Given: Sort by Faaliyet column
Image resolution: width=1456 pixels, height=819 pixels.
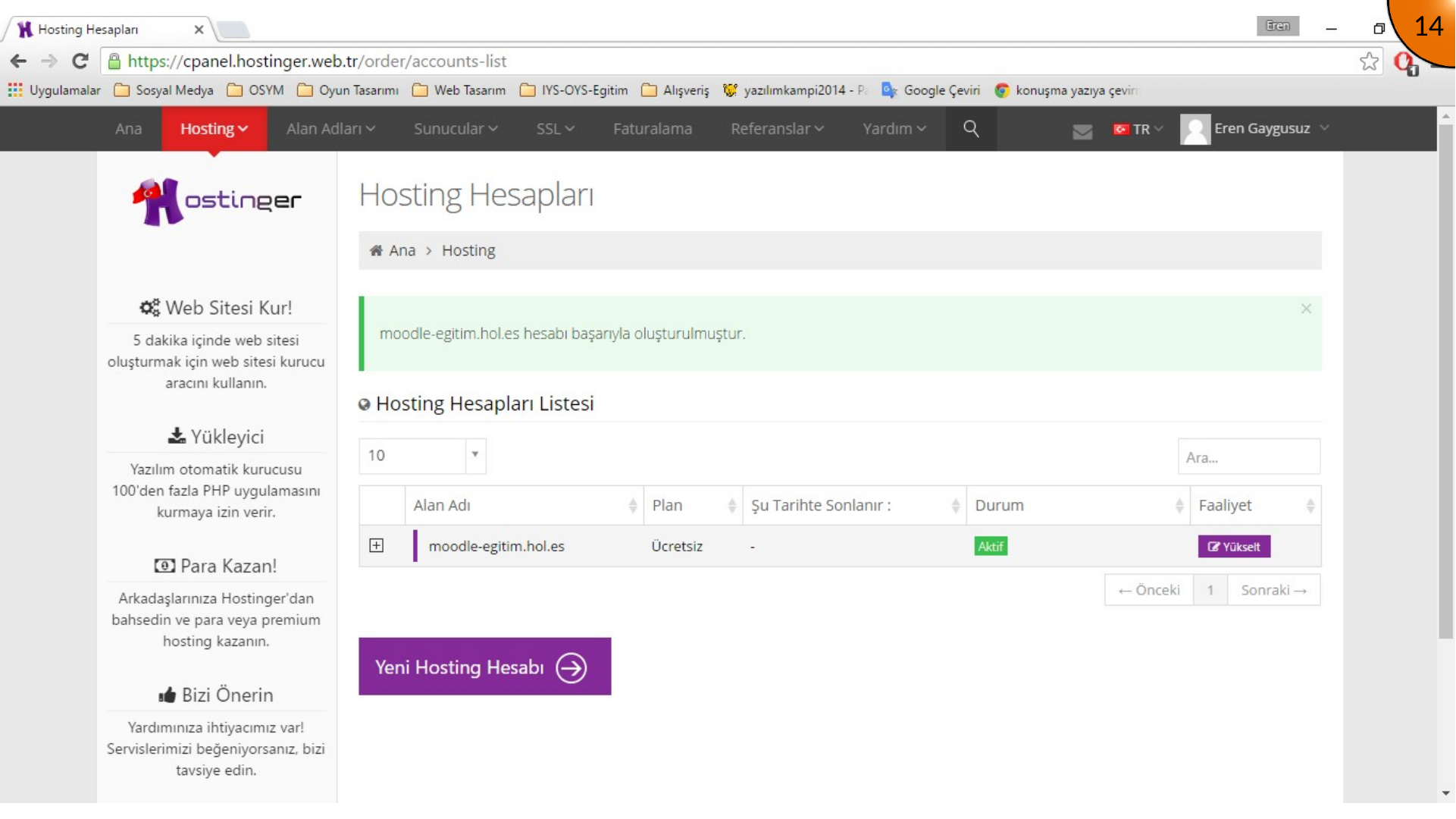Looking at the screenshot, I should (1256, 506).
